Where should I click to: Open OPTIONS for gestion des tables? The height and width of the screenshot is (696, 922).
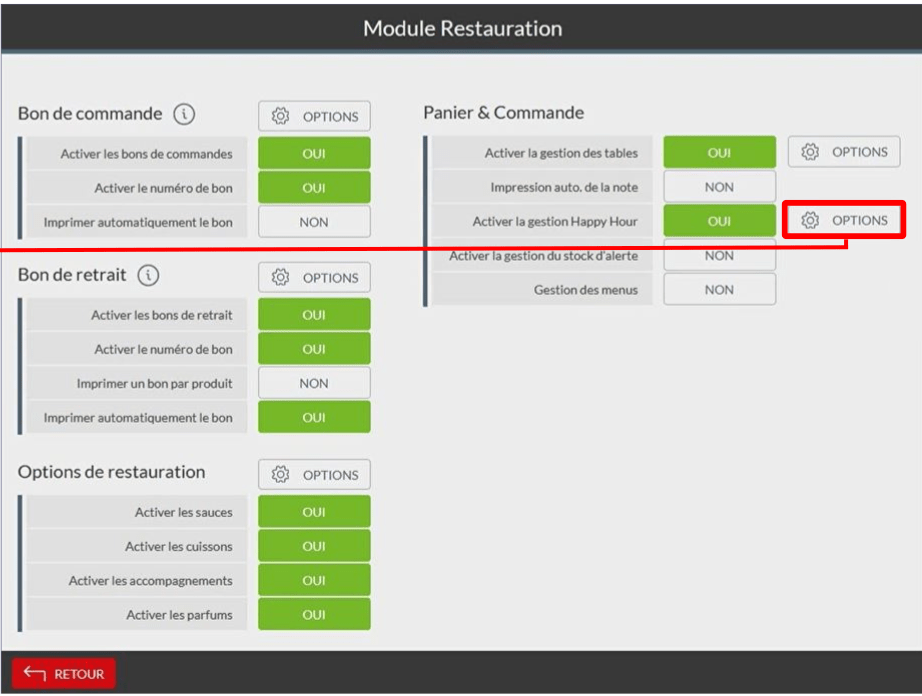(844, 152)
